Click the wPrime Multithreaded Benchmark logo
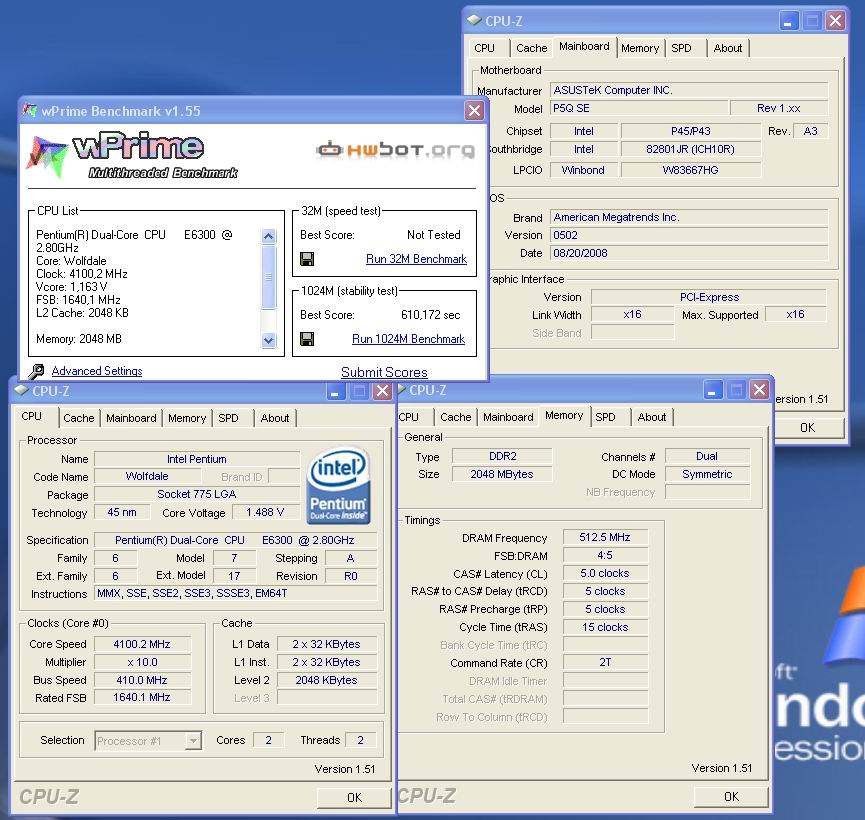 click(132, 156)
